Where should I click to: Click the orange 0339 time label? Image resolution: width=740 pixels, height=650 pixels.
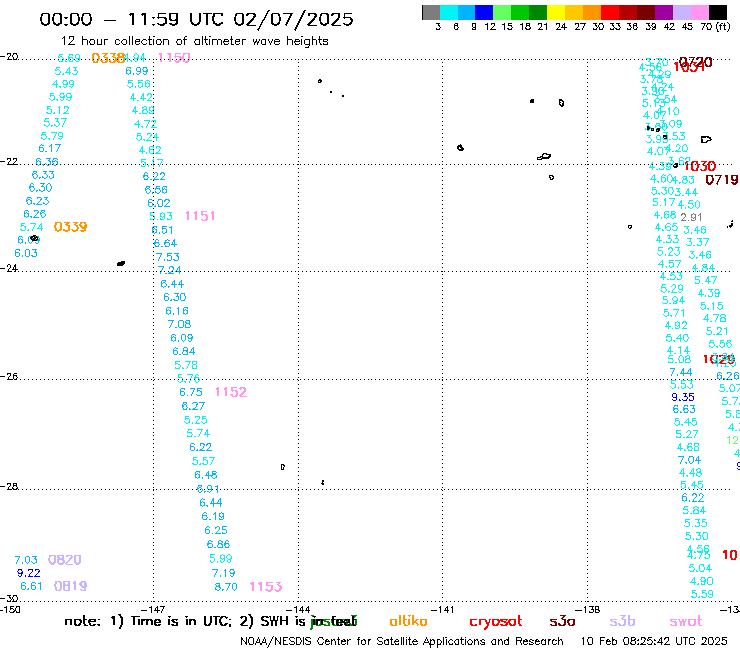tap(70, 227)
